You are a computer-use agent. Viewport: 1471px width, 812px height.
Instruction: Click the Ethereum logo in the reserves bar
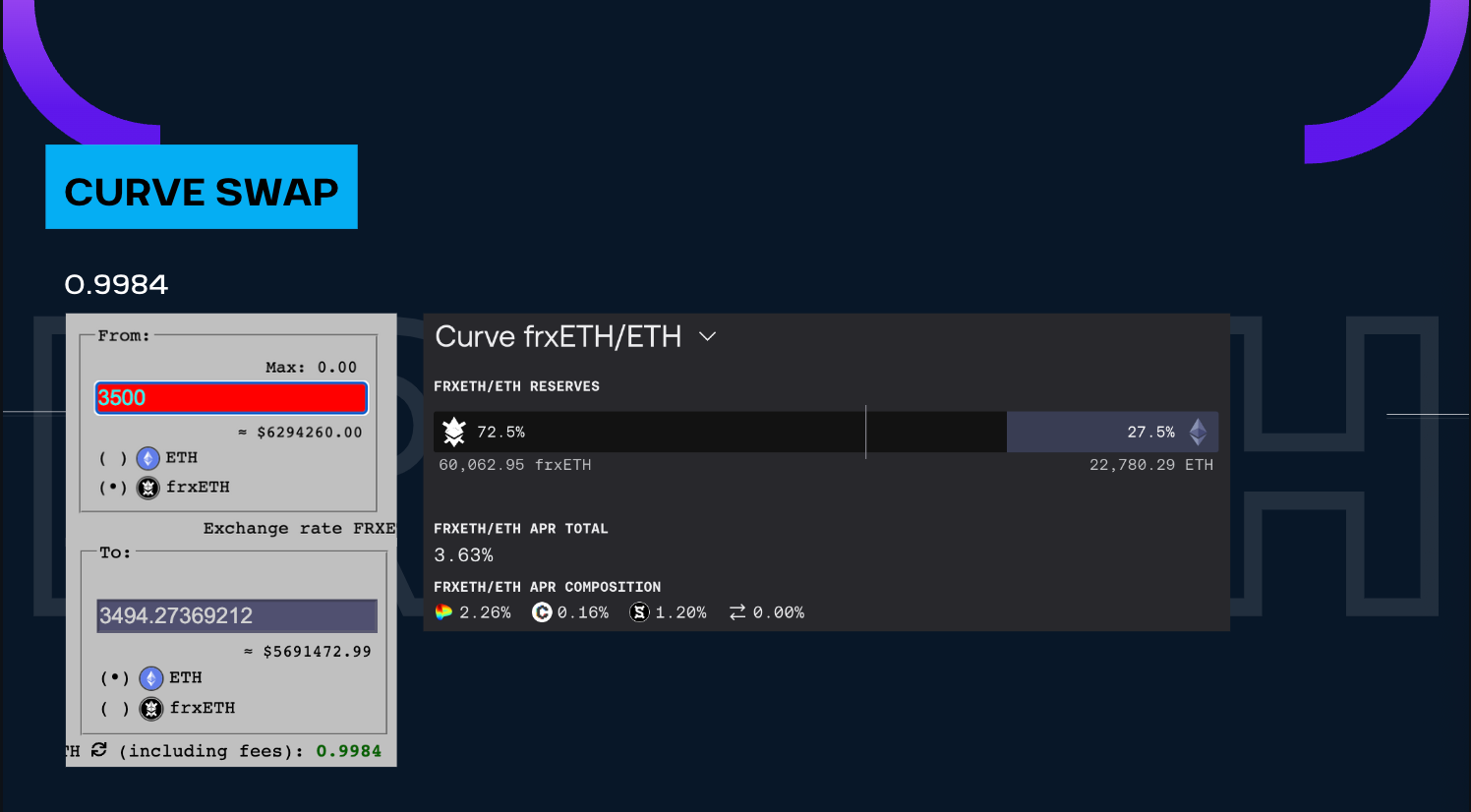1198,432
